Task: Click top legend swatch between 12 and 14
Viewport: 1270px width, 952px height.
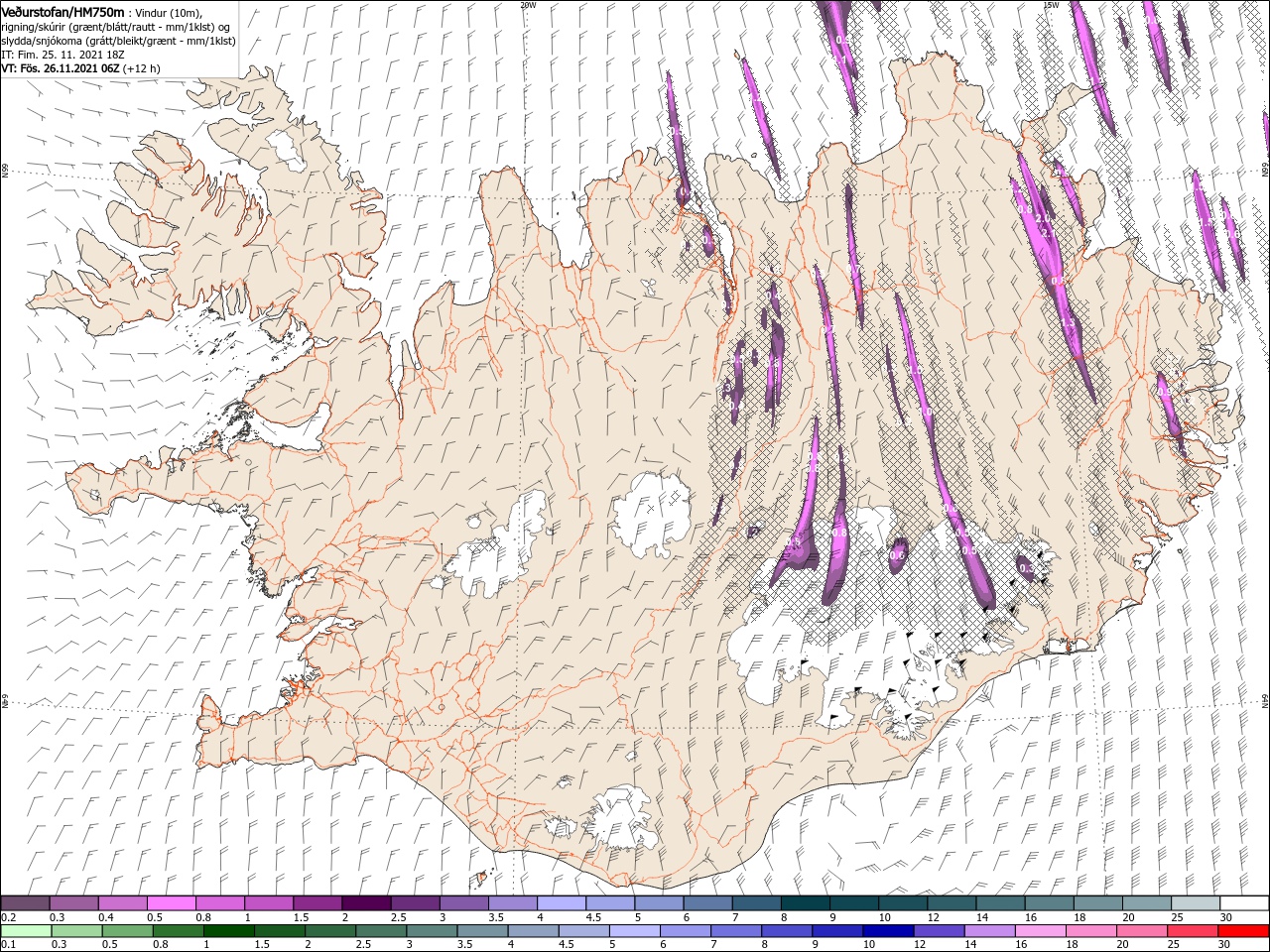Action: (x=952, y=903)
